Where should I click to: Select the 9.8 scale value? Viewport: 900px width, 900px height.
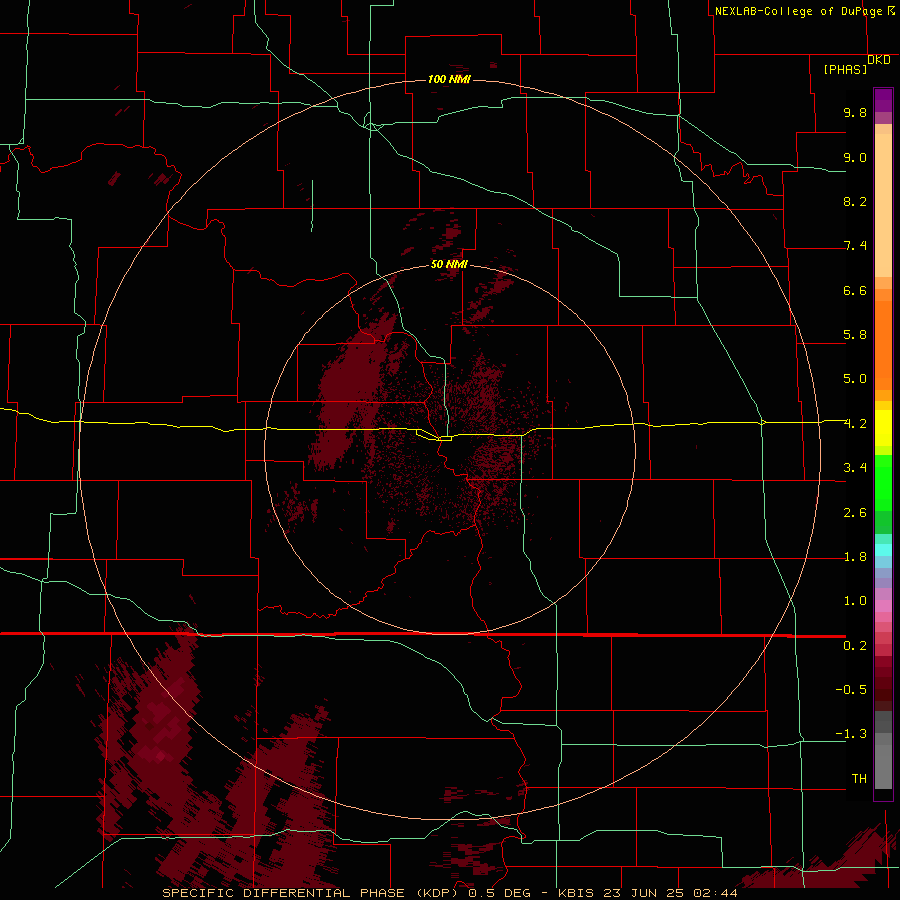(855, 112)
